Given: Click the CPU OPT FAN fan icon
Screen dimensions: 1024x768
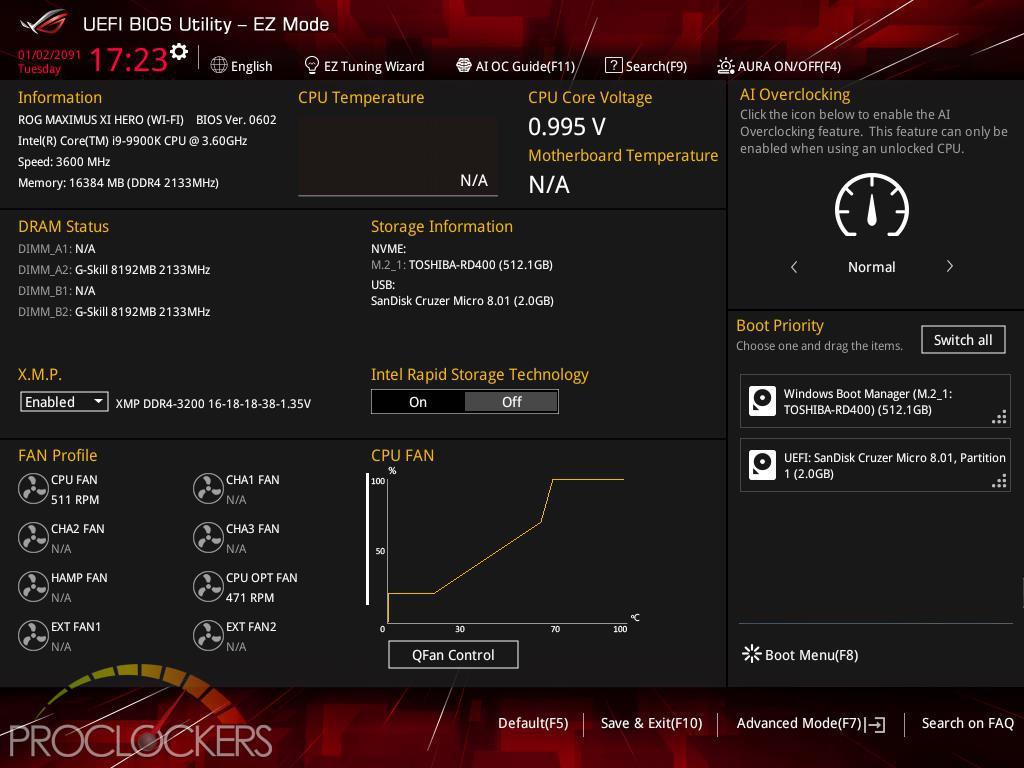Looking at the screenshot, I should pos(208,587).
